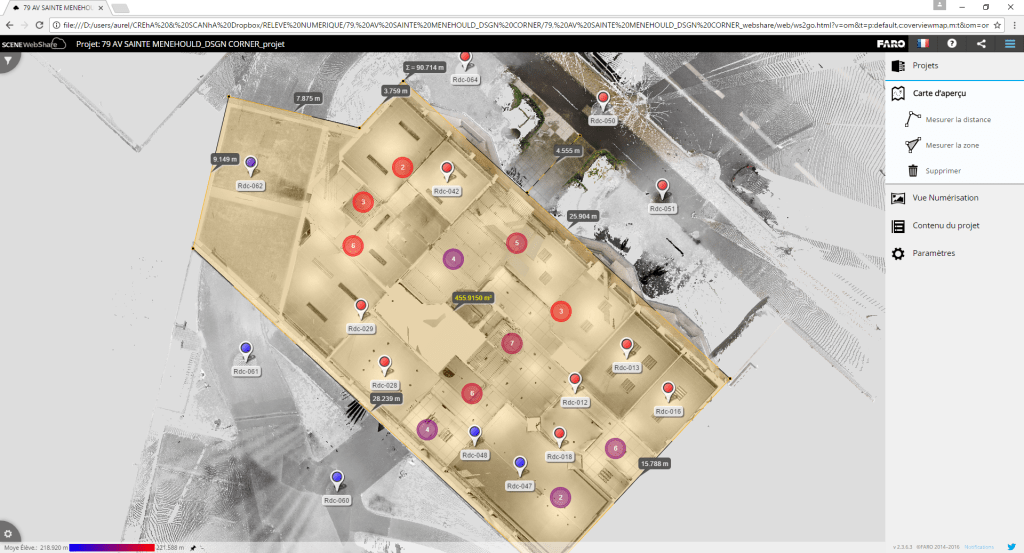Select Mesurer la distance tool

click(957, 119)
